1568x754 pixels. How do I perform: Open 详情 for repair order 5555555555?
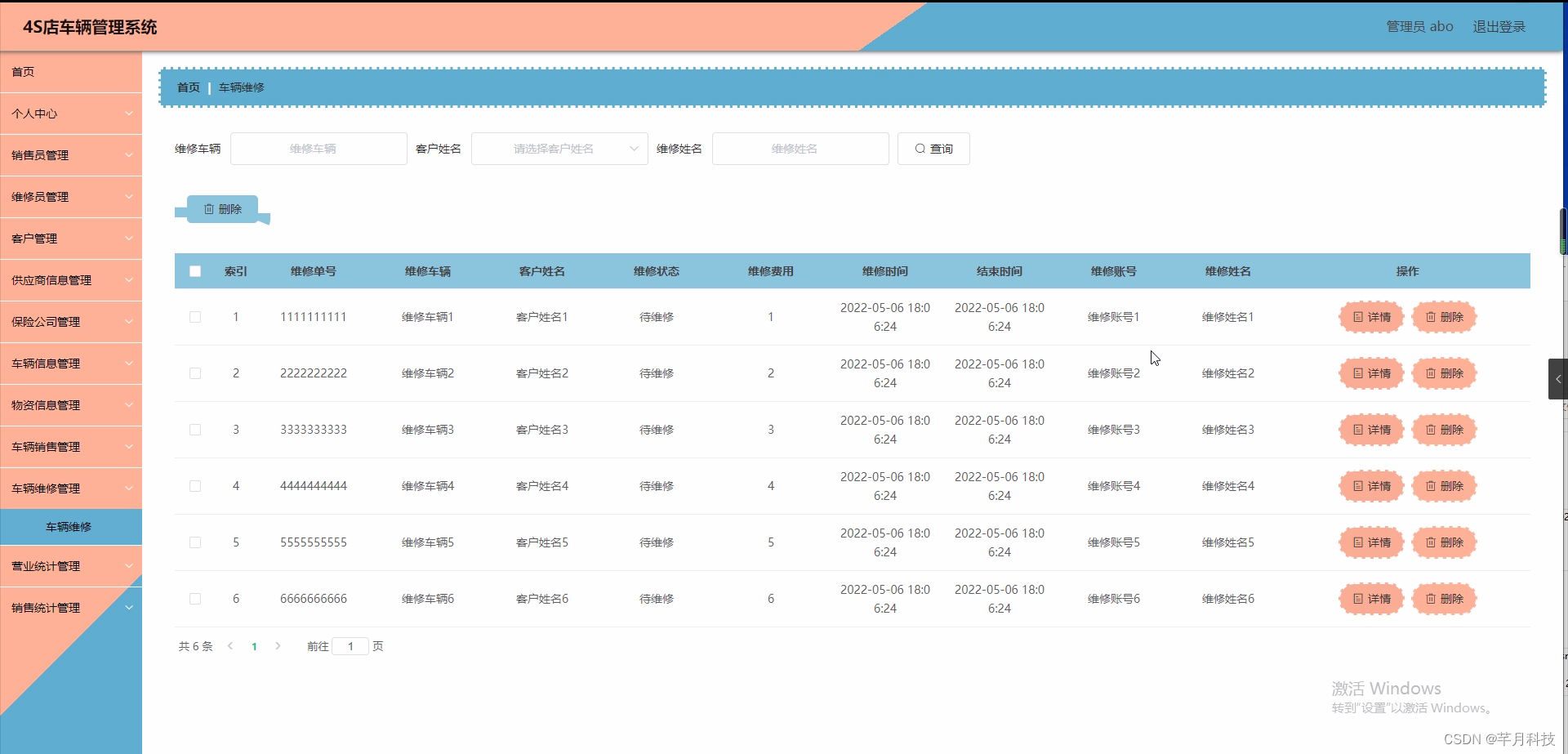(x=1370, y=542)
